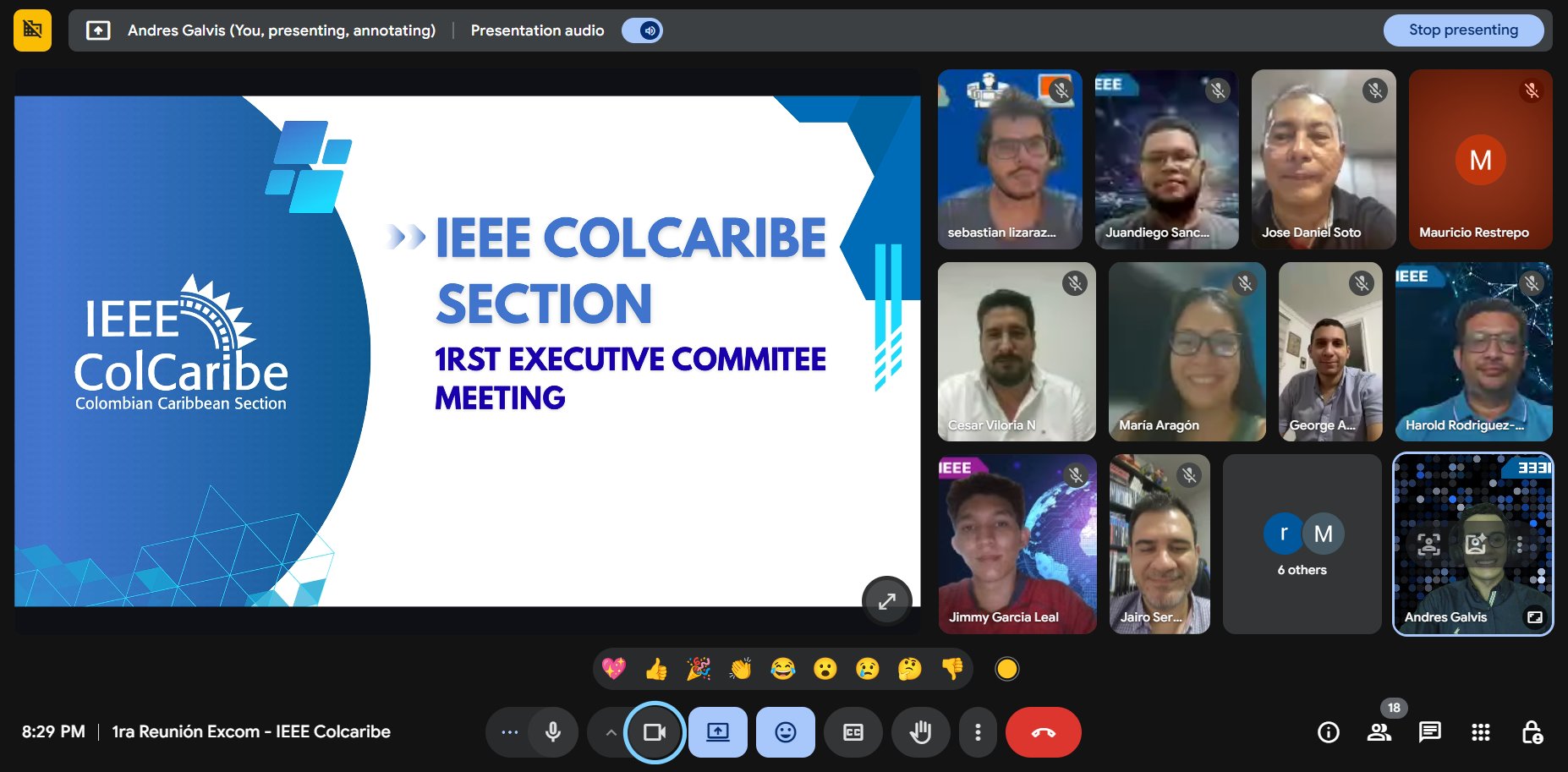This screenshot has width=1568, height=772.
Task: Expand video settings with the up chevron
Action: pyautogui.click(x=611, y=732)
